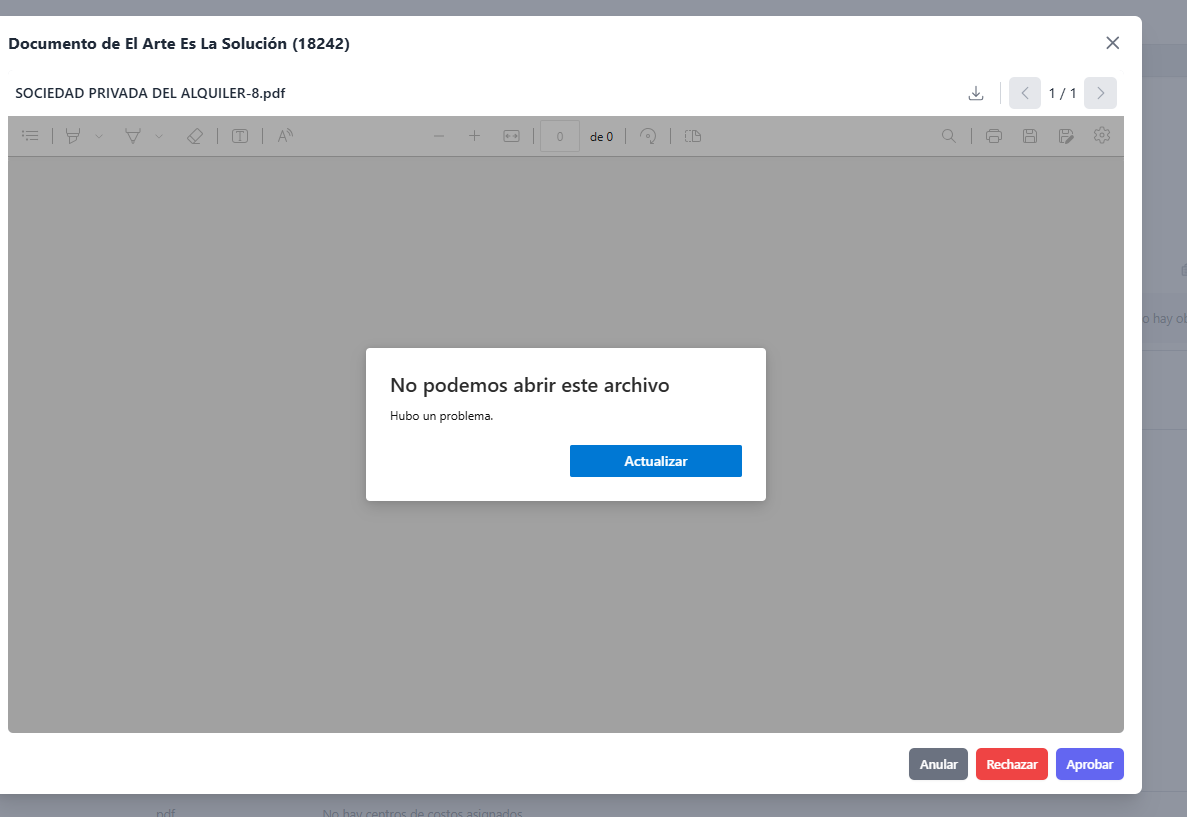Download the PDF file
This screenshot has height=817, width=1187.
point(976,93)
